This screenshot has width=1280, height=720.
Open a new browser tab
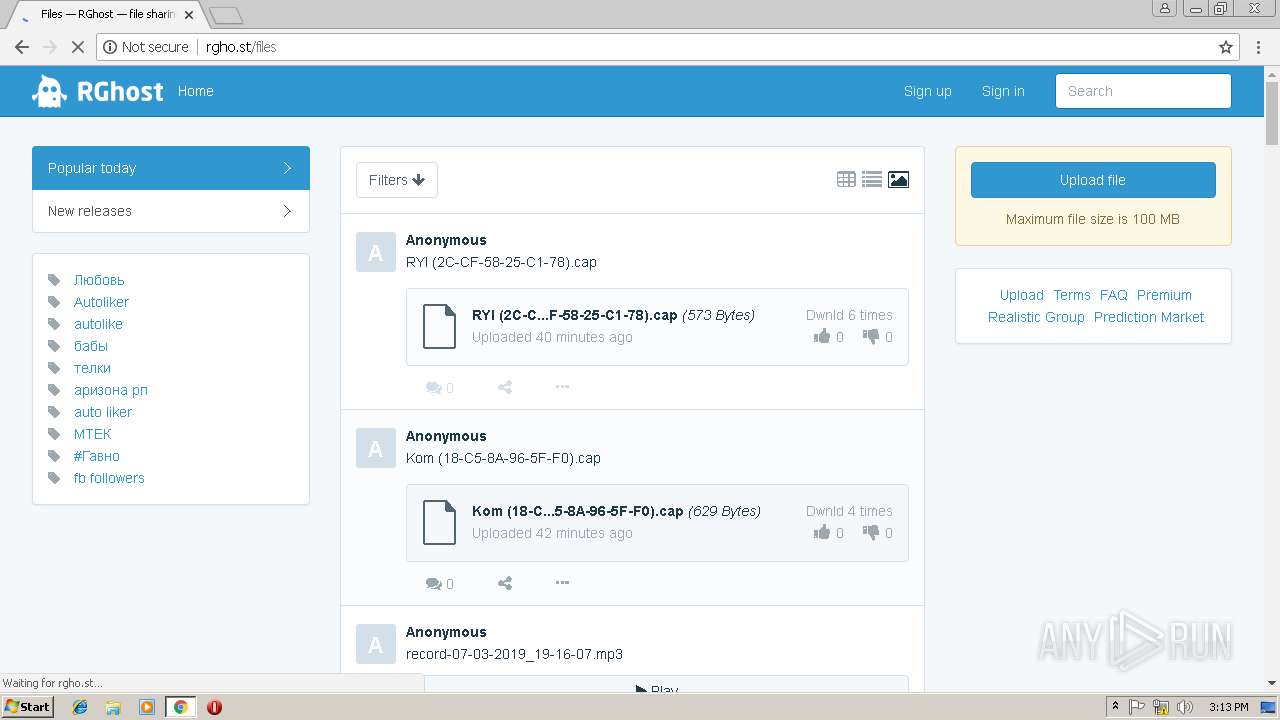pos(225,15)
